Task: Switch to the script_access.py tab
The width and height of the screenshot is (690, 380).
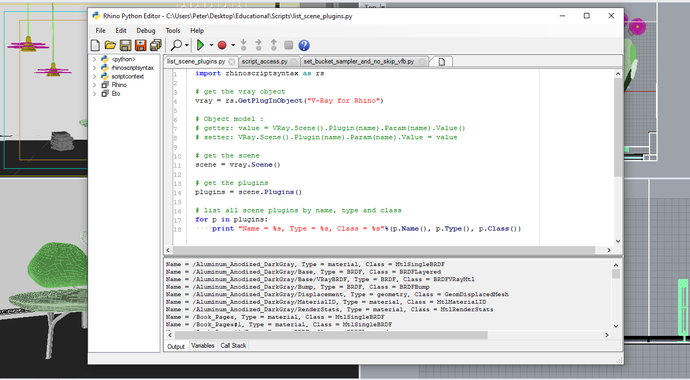Action: [264, 62]
